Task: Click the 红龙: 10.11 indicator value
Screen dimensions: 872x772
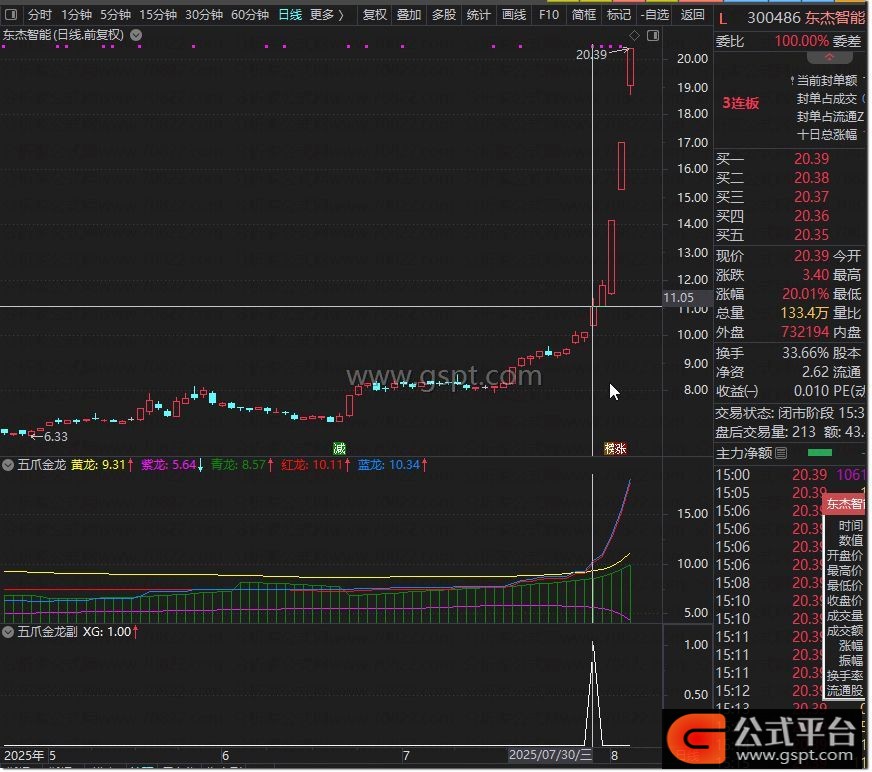Action: coord(316,466)
